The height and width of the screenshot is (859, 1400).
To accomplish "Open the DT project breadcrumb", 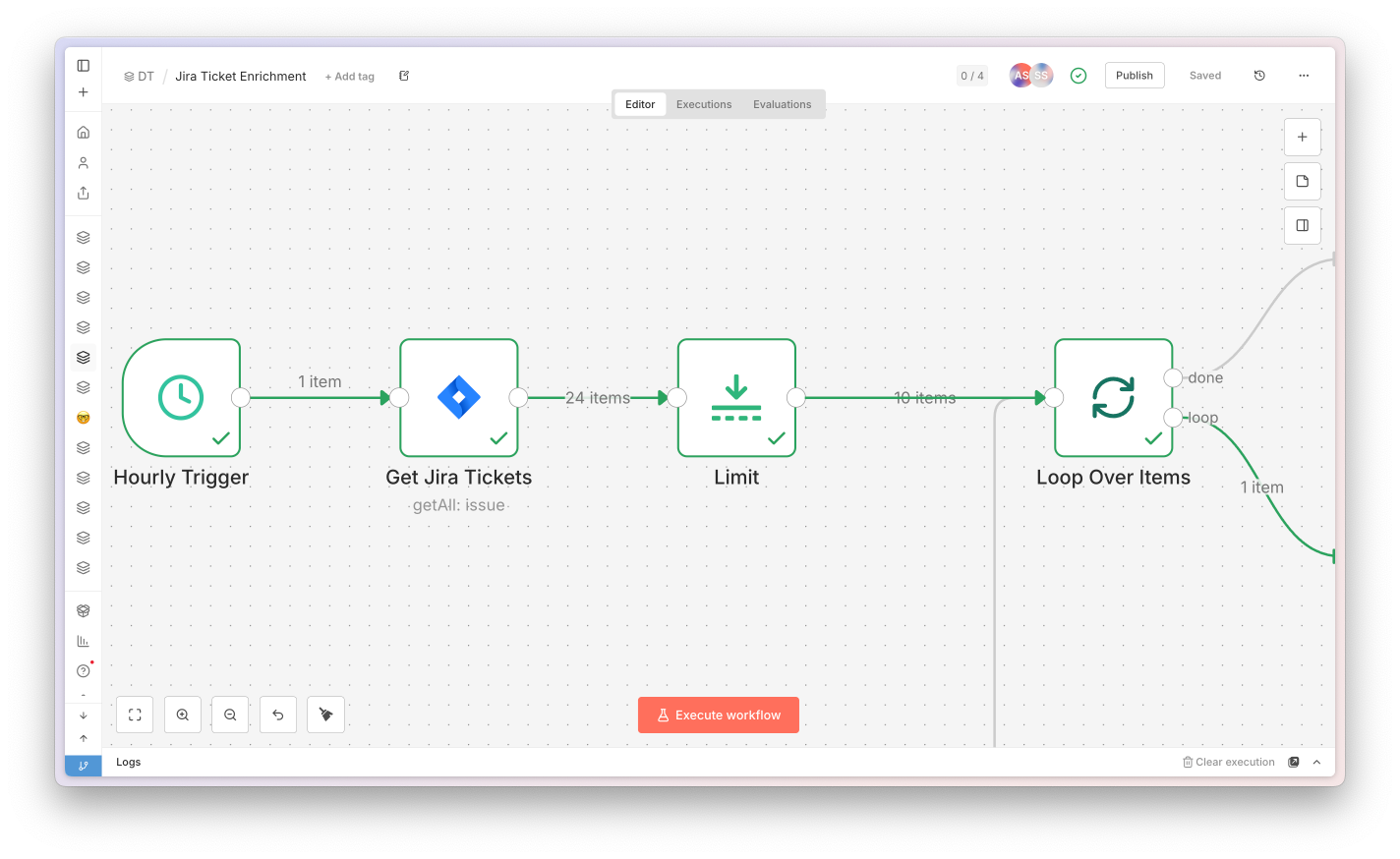I will pos(139,76).
